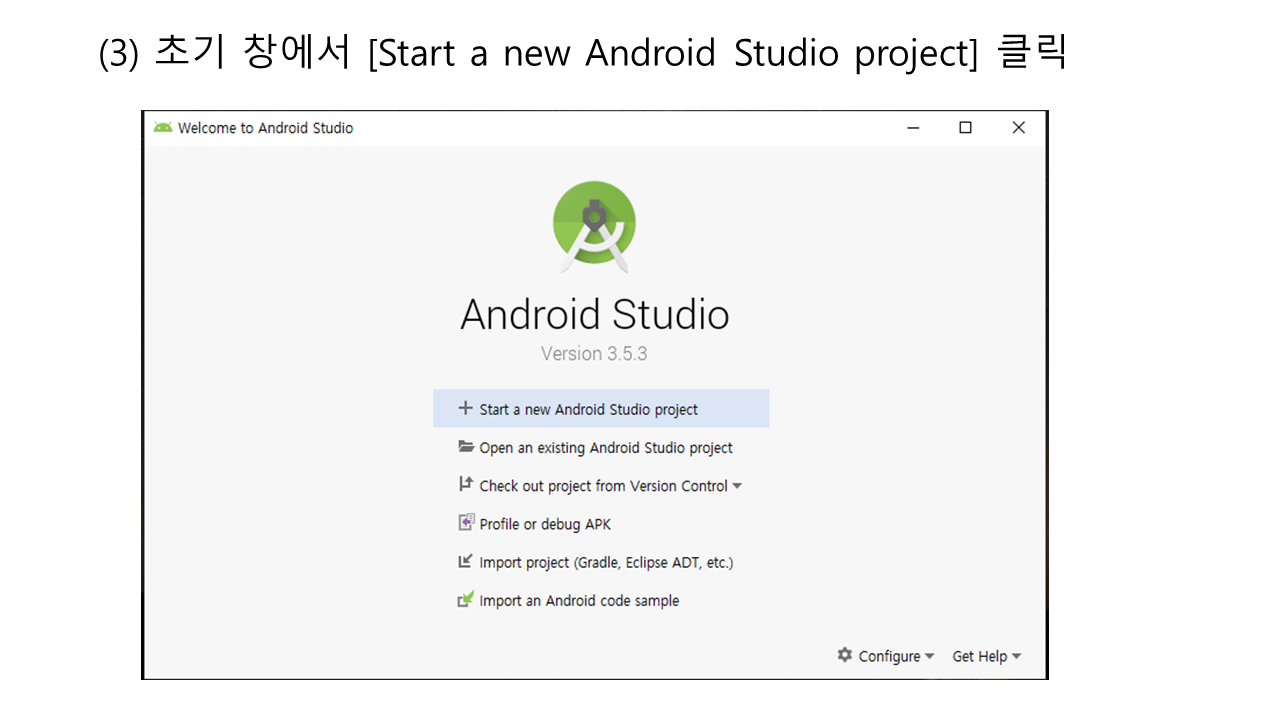Click Import project (Gradle, Eclipse ADT, etc.) text

(x=606, y=562)
